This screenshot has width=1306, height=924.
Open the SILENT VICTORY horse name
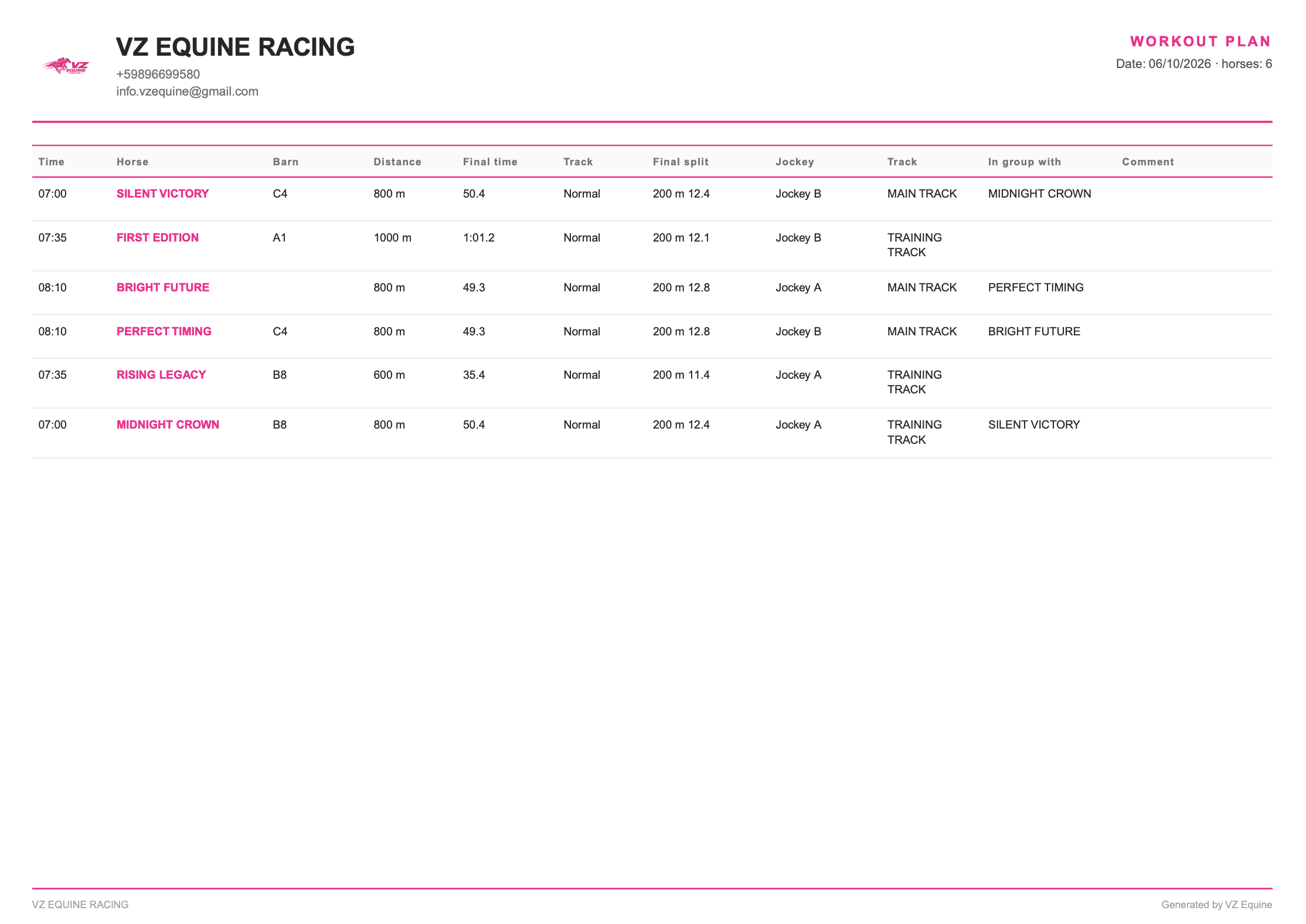162,193
